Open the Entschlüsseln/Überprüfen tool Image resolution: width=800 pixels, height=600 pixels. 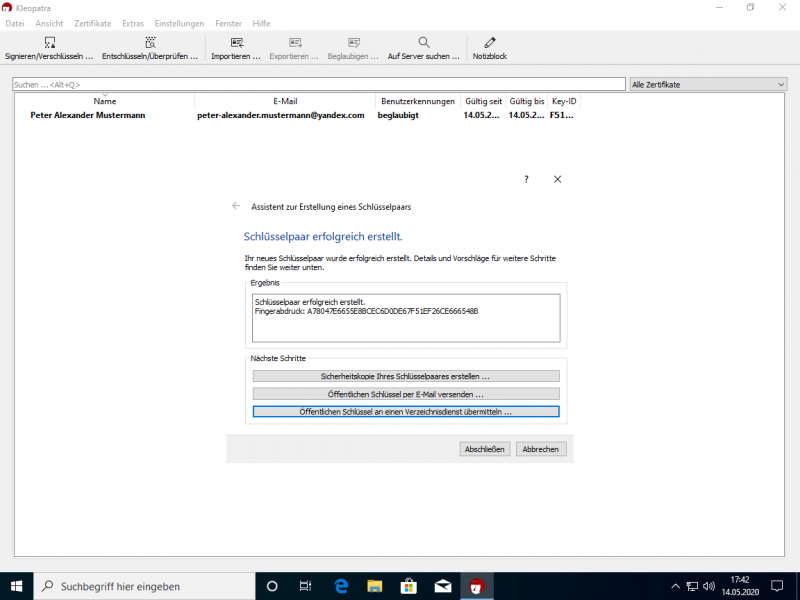click(150, 43)
